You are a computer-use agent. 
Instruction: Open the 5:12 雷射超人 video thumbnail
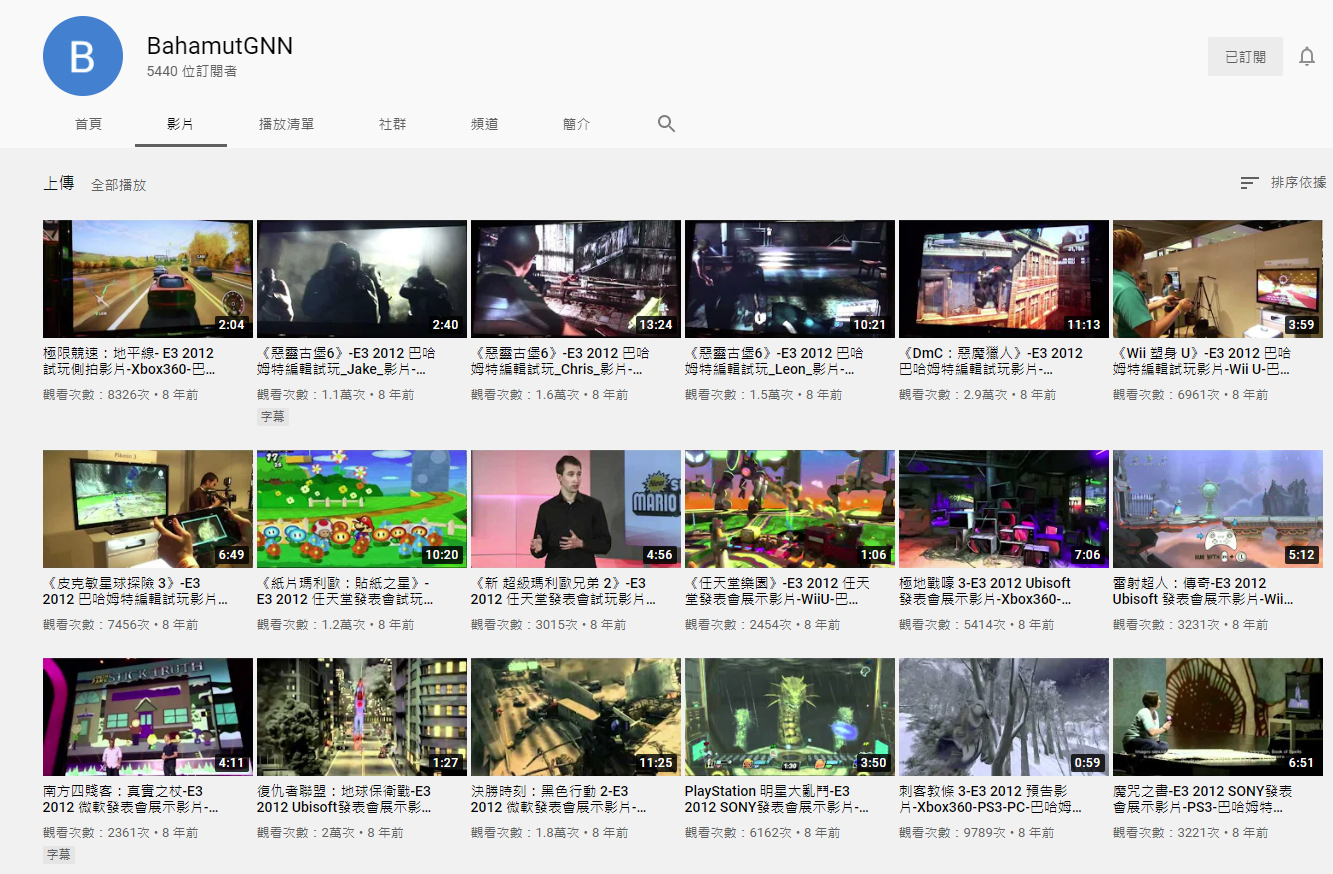pos(1218,509)
